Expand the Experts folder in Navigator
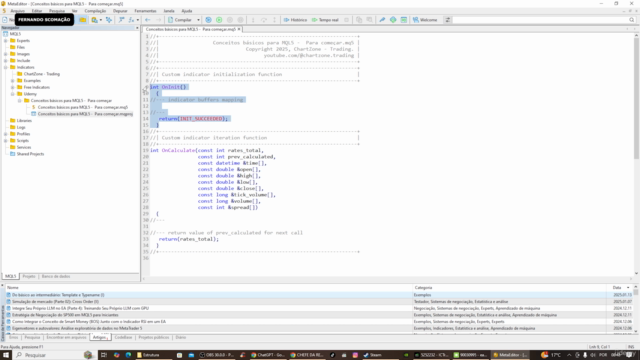This screenshot has height=360, width=640. point(6,41)
